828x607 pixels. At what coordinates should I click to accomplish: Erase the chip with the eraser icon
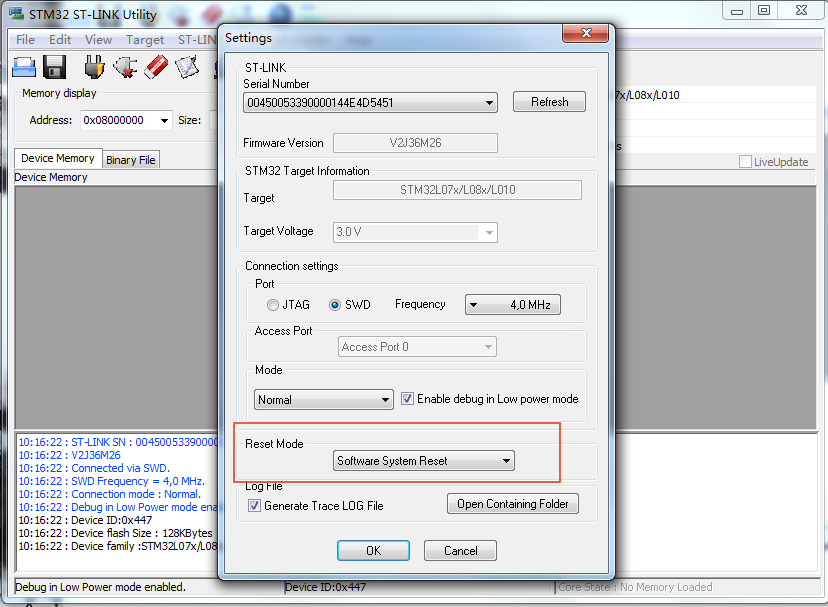click(x=157, y=66)
